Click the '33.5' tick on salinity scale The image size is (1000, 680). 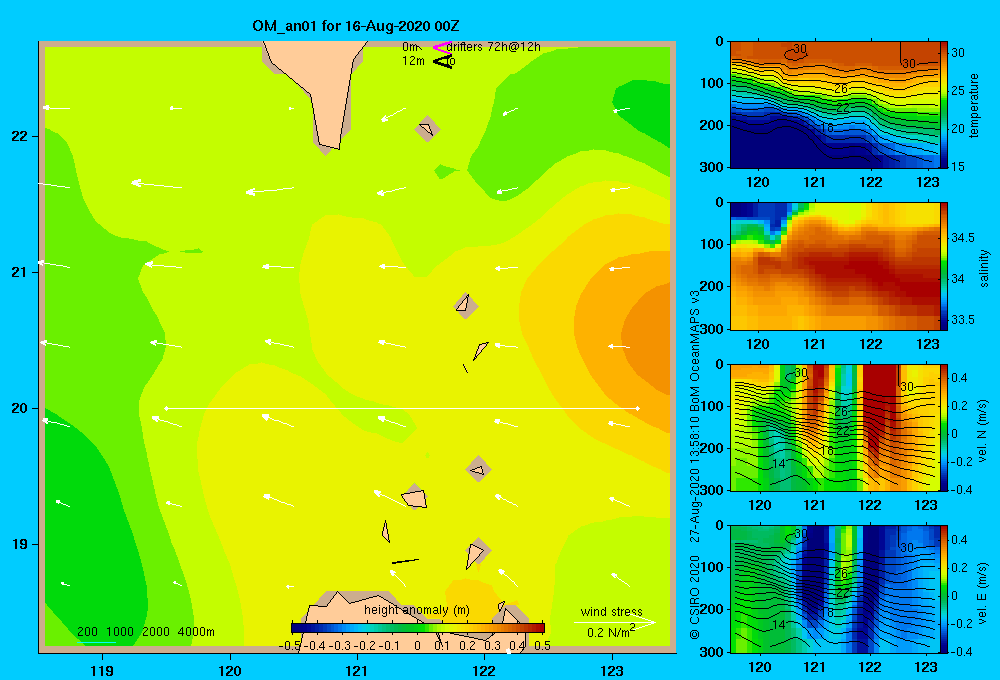(962, 320)
